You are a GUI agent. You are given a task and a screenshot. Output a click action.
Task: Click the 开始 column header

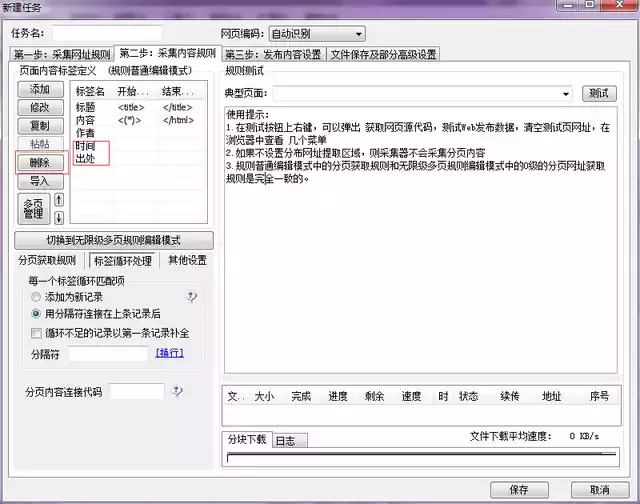point(136,91)
